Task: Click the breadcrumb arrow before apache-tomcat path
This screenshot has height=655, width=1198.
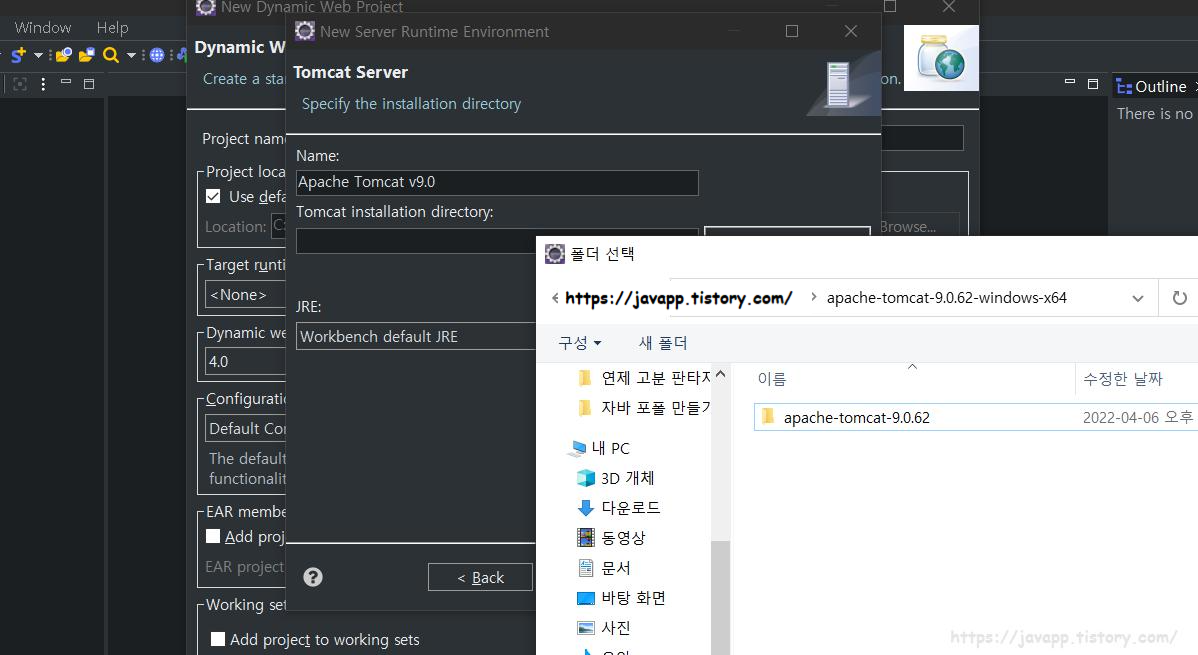Action: click(x=813, y=297)
